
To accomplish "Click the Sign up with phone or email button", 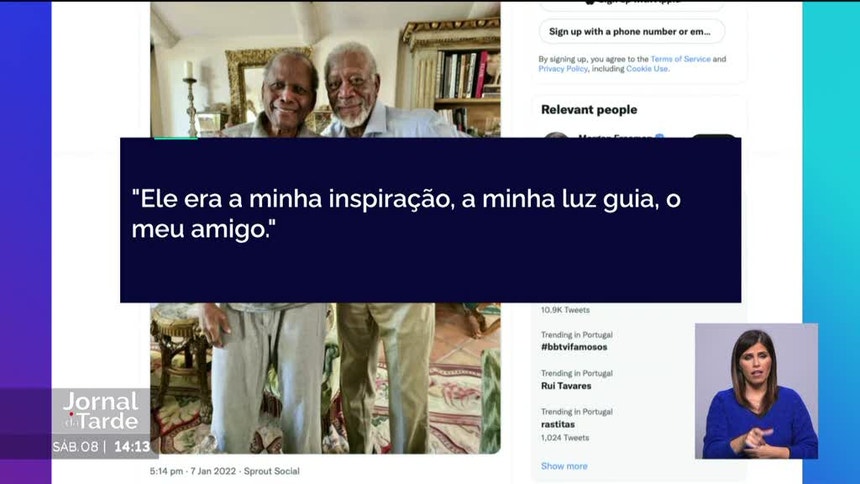I will [631, 32].
